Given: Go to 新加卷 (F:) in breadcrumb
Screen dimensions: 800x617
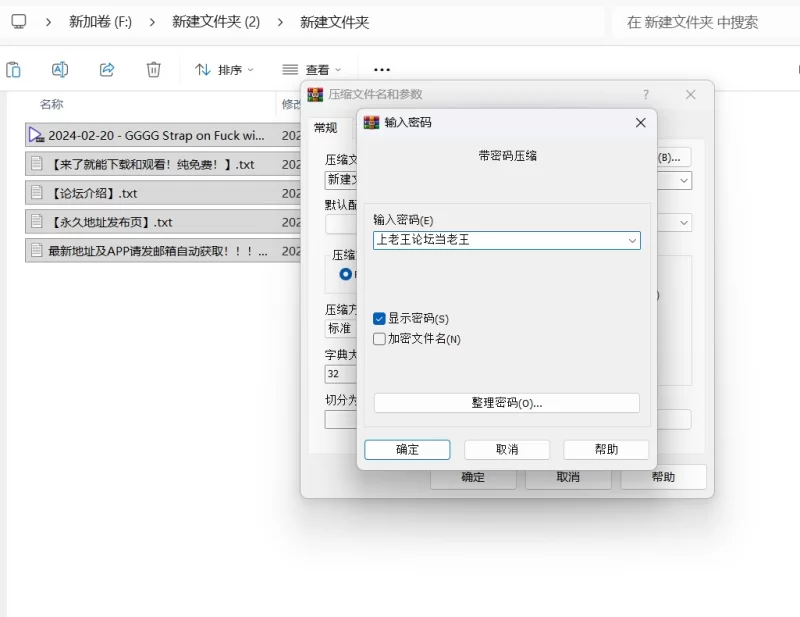Looking at the screenshot, I should 101,21.
